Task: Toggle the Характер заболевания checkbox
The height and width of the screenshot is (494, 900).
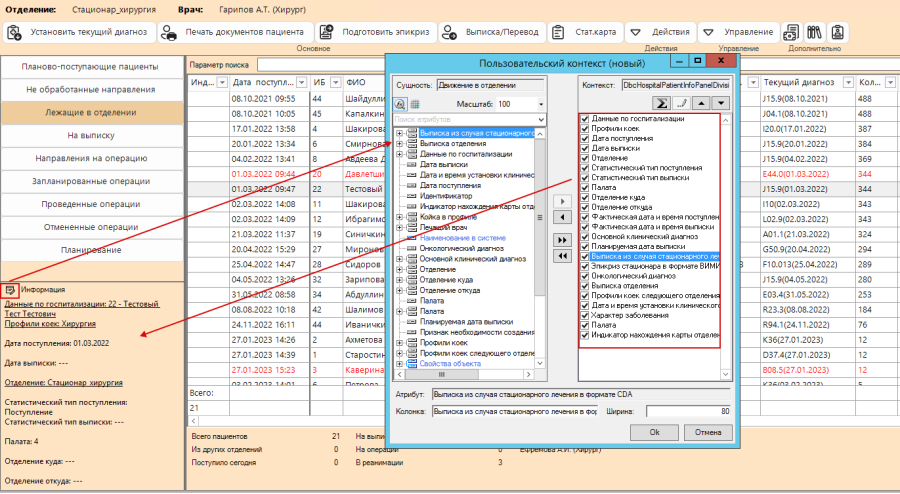Action: [x=585, y=316]
